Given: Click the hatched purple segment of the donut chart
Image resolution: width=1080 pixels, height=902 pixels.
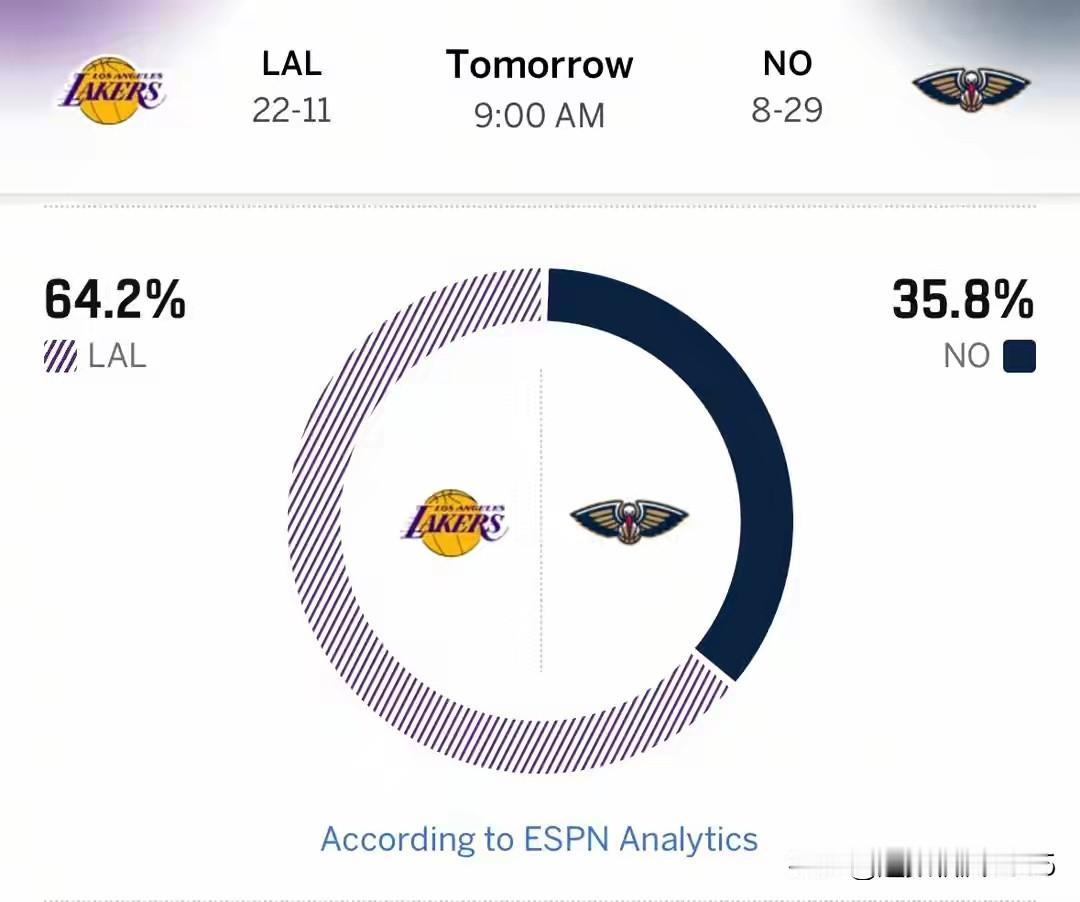Looking at the screenshot, I should click(x=330, y=560).
